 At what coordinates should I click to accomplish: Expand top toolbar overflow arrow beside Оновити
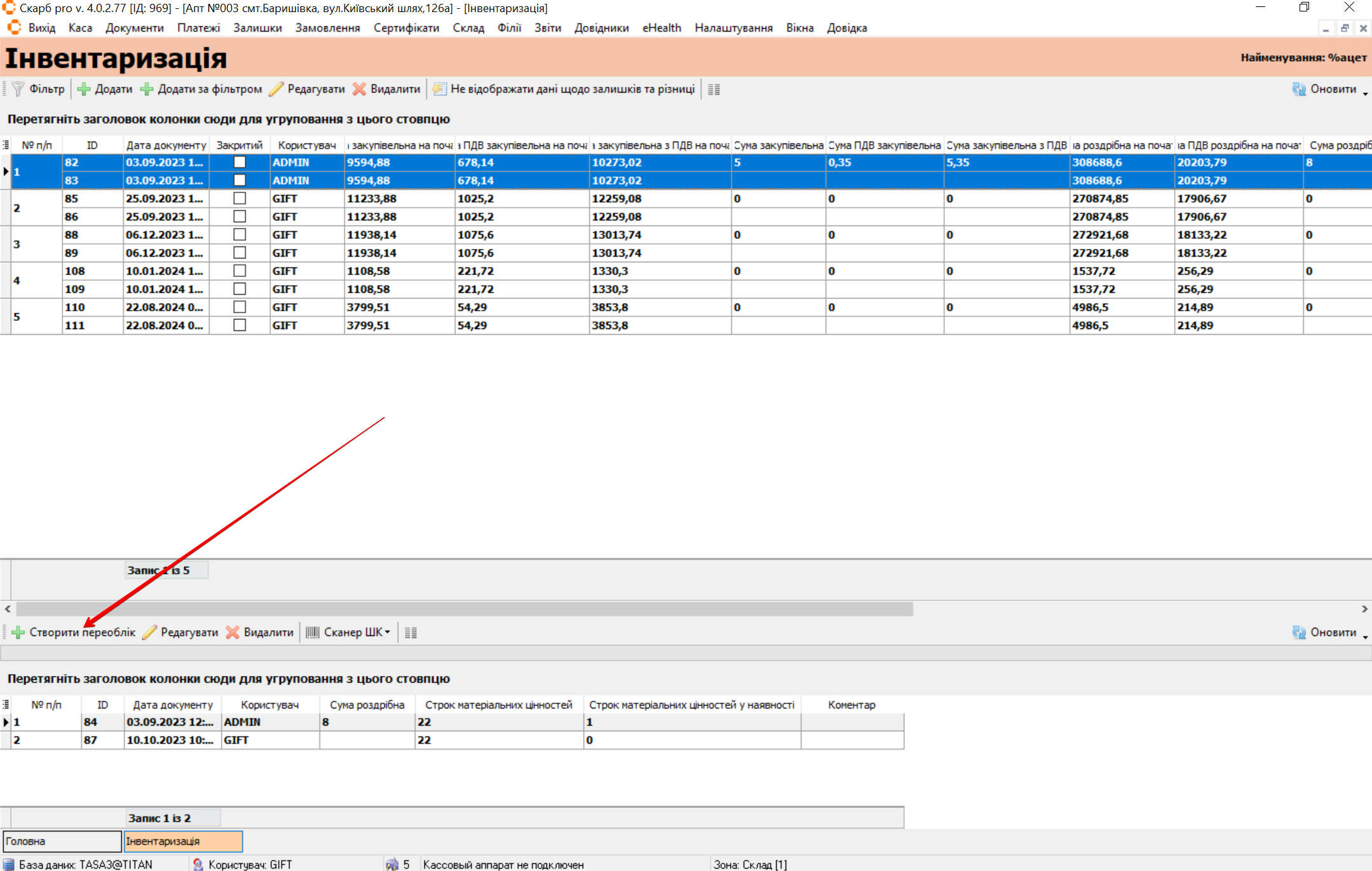(1365, 93)
